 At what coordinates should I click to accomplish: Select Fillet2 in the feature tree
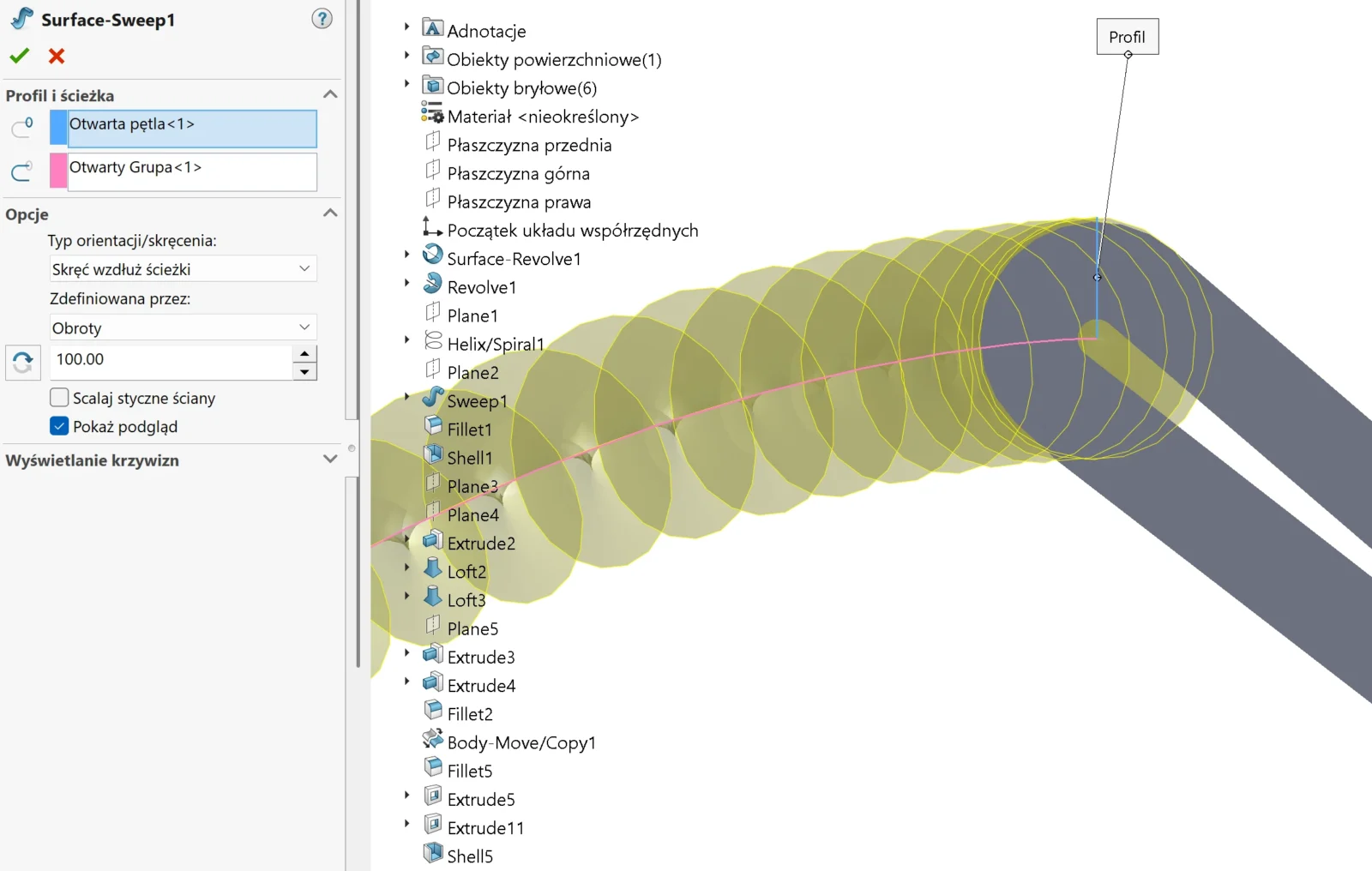tap(470, 714)
